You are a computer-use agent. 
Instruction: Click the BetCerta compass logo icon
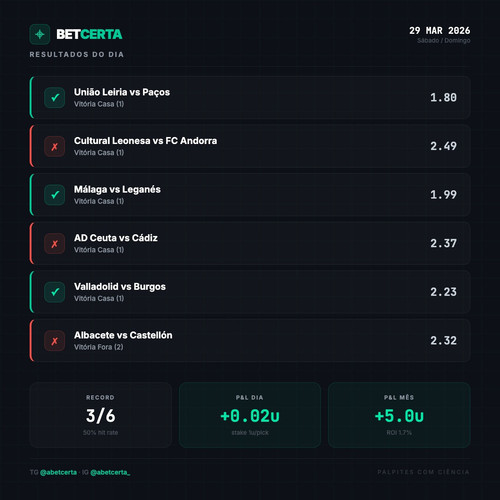tap(40, 34)
